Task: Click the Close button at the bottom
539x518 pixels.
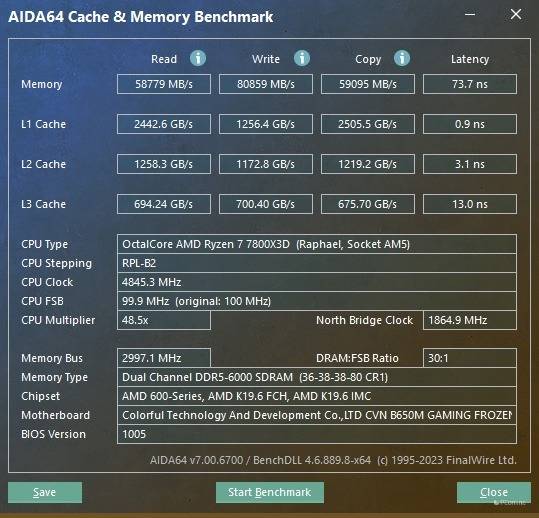Action: tap(494, 492)
